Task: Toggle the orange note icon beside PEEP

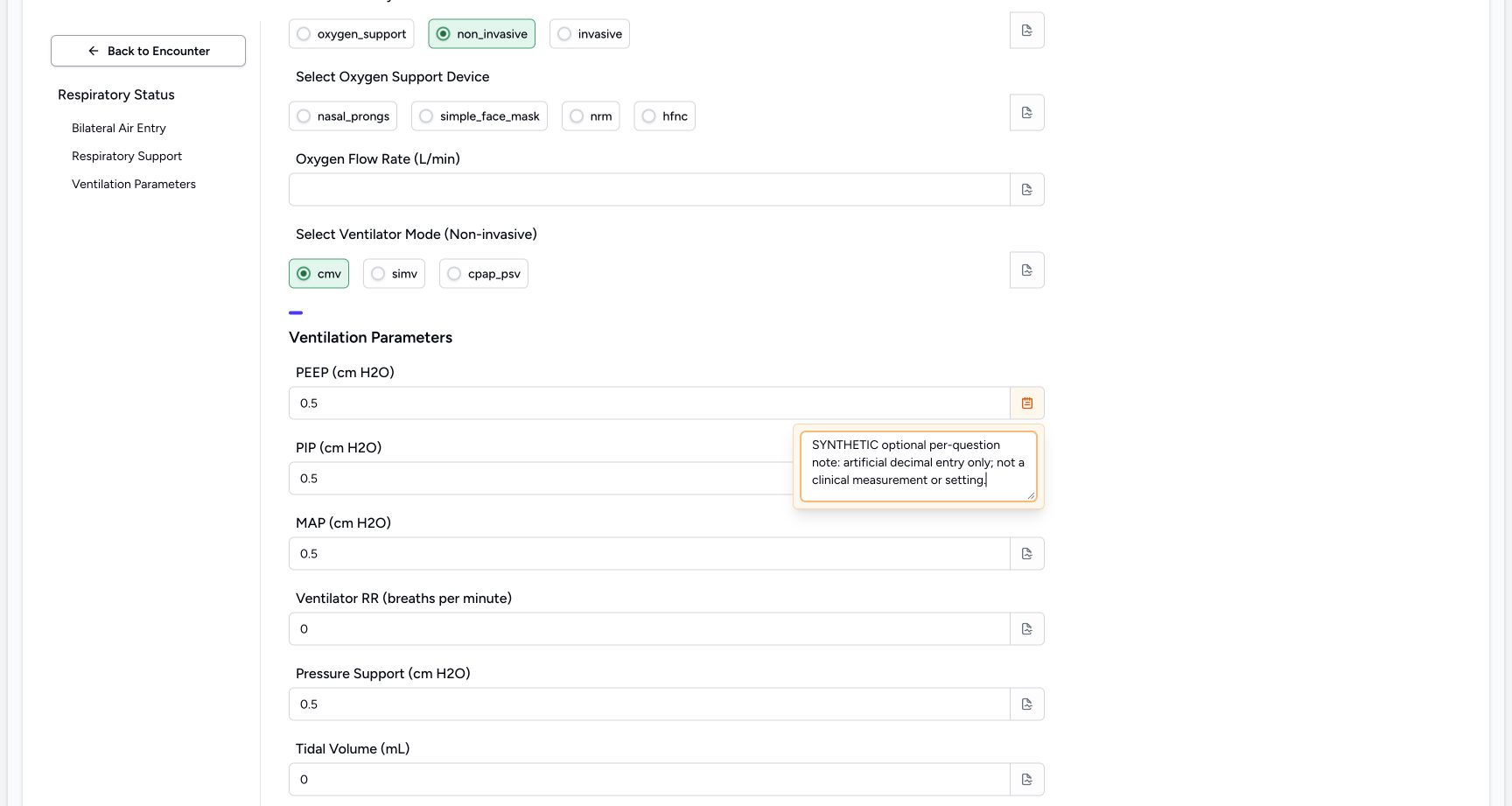Action: [1026, 403]
